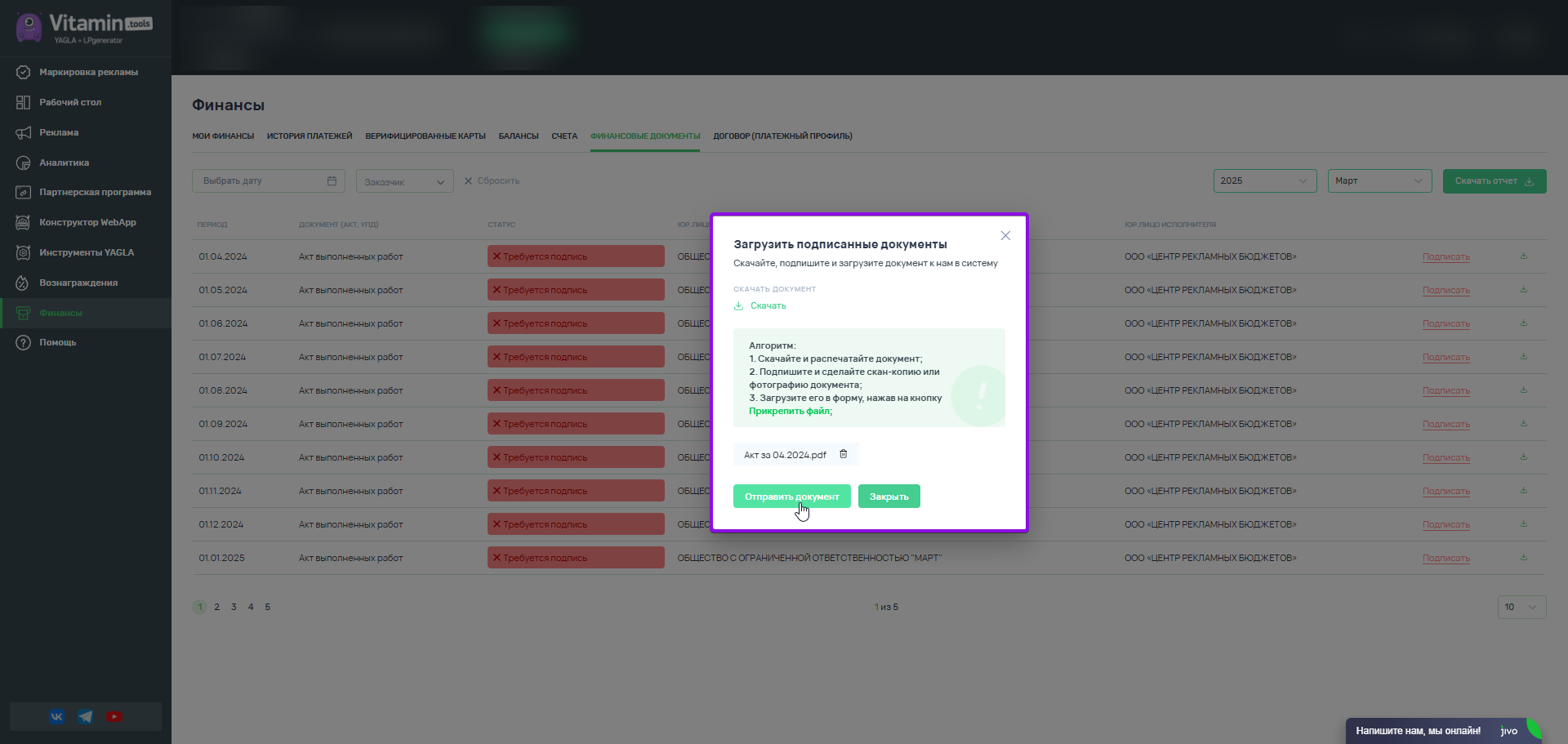Switch to the Балансы tab
The image size is (1568, 744).
click(x=519, y=136)
